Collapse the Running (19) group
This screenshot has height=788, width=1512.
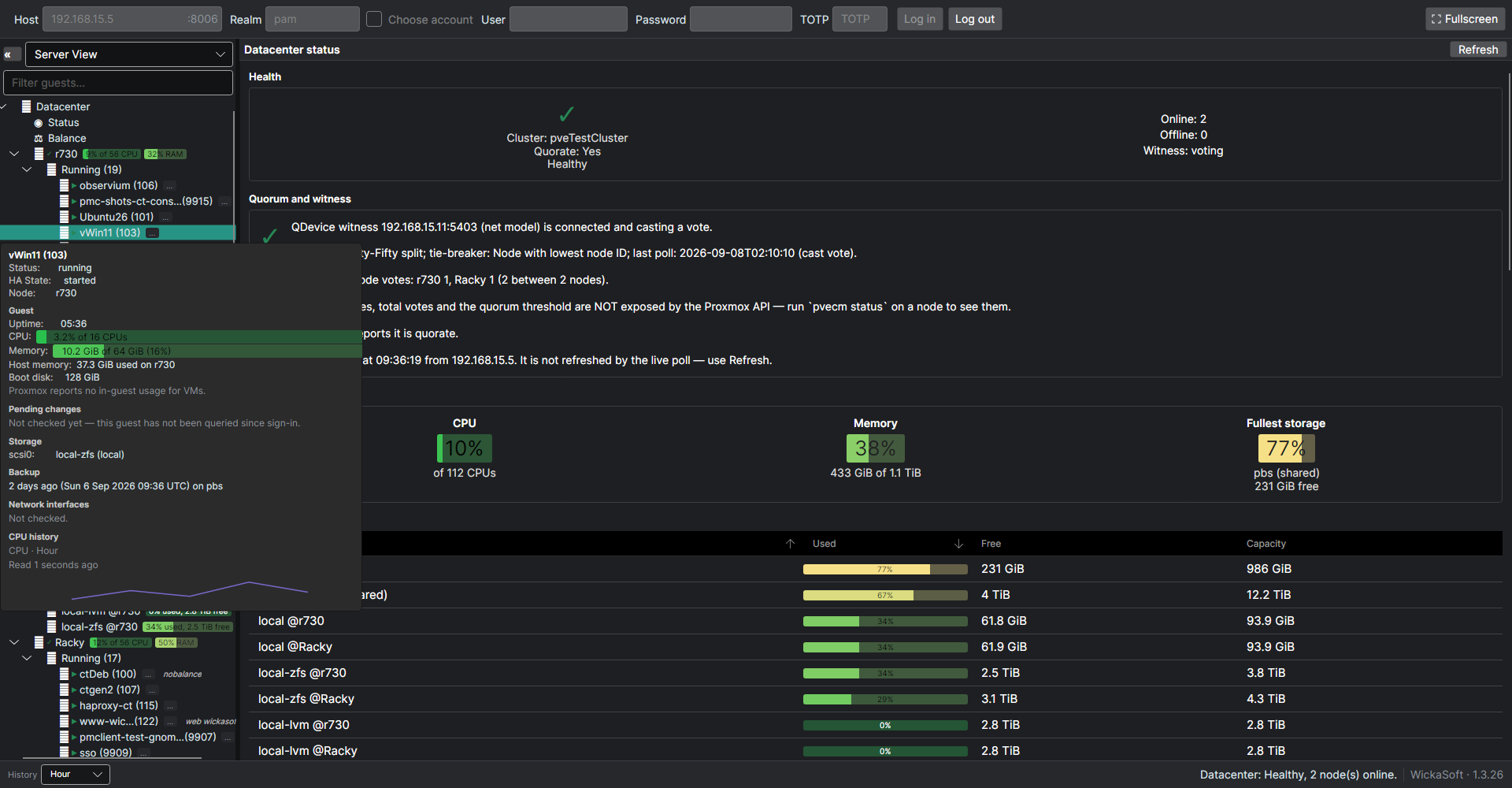tap(27, 169)
